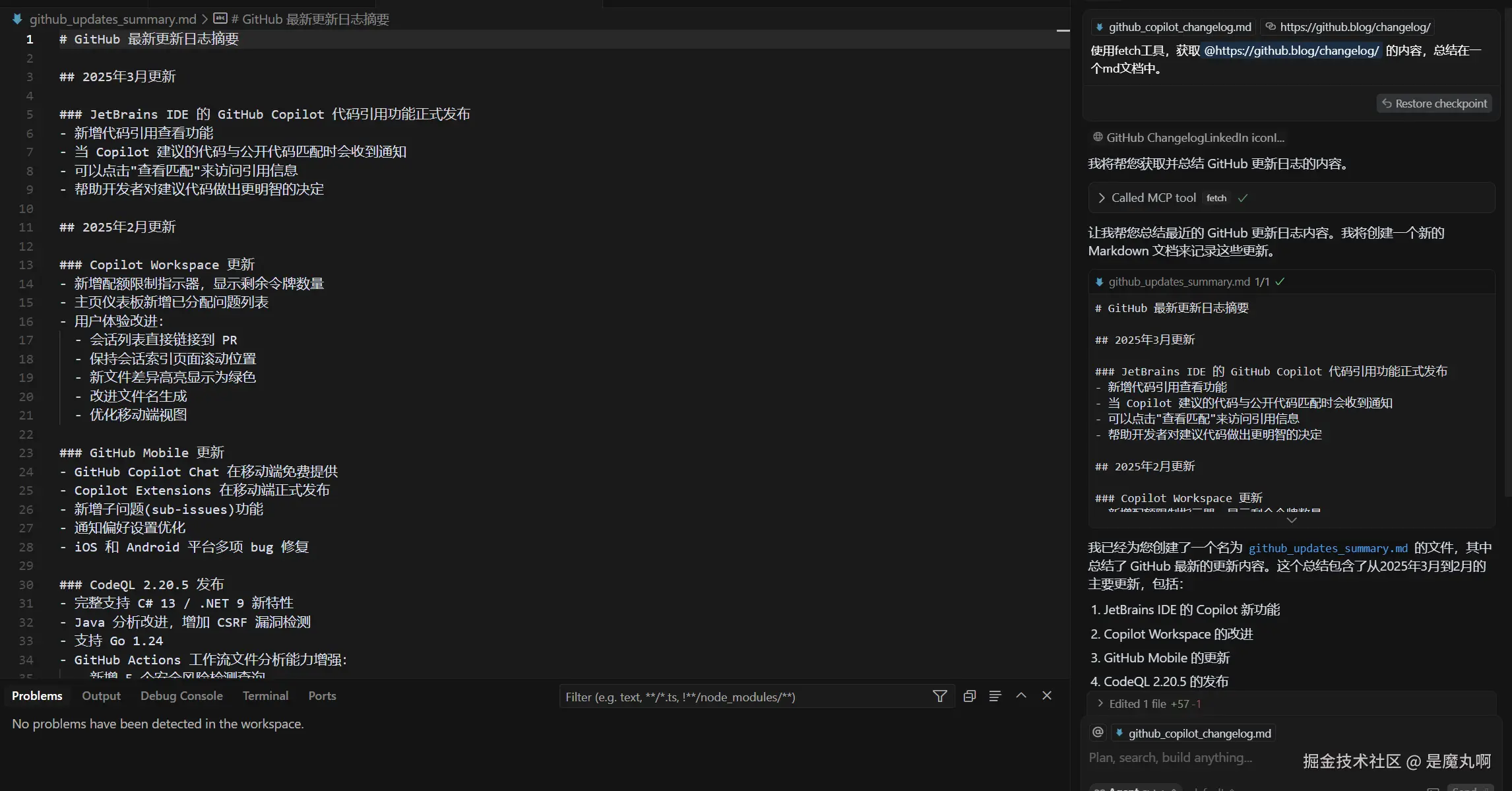Open github_updates_summary.md code block header in chat
The height and width of the screenshot is (791, 1512).
pyautogui.click(x=1178, y=282)
